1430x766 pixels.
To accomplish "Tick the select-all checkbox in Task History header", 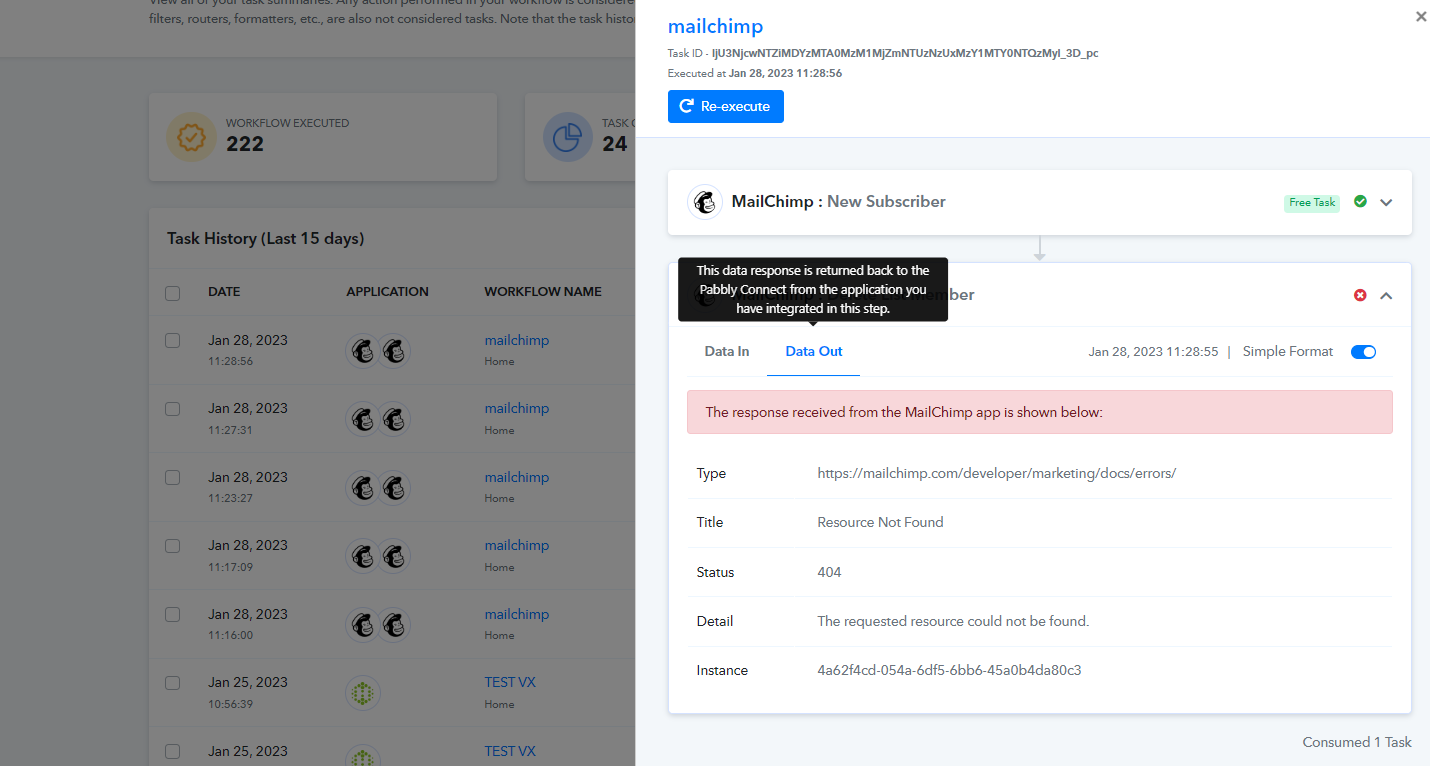I will tap(173, 293).
